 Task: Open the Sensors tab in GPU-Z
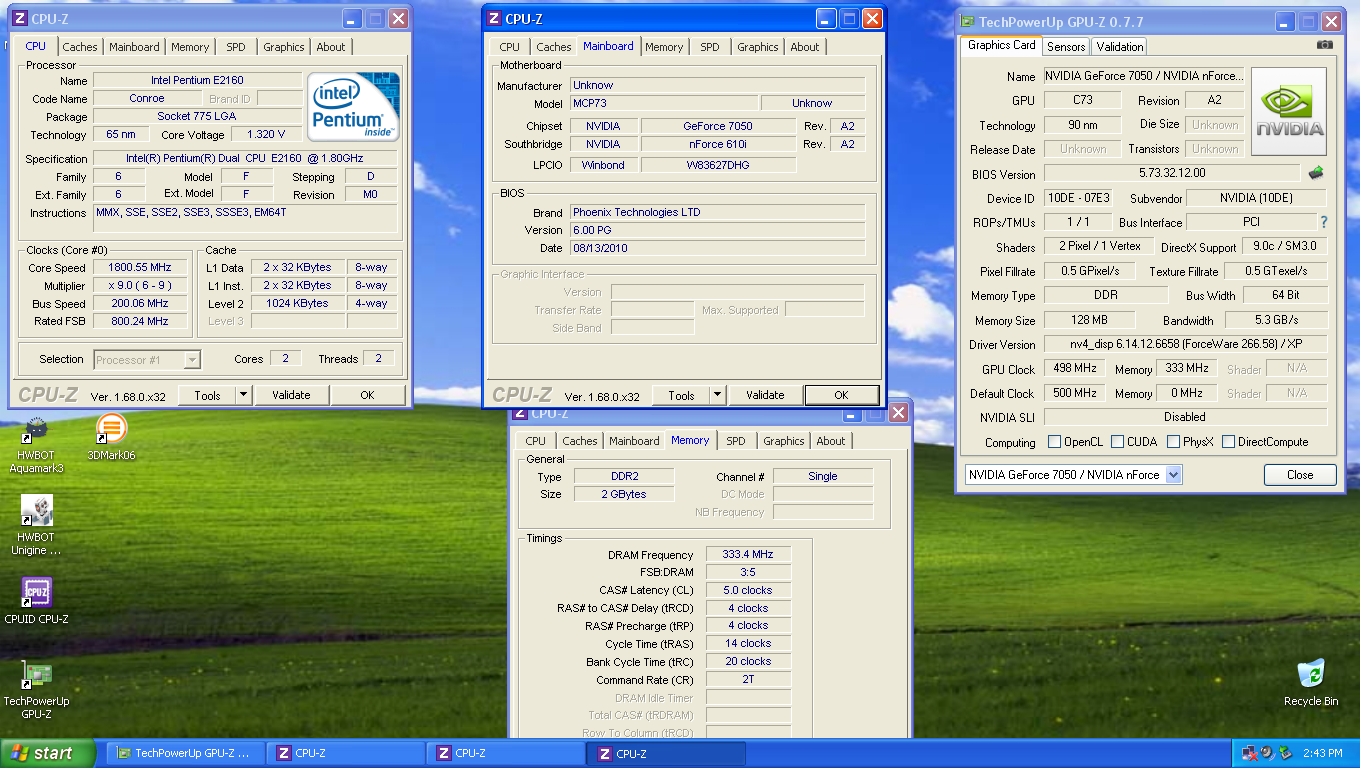pyautogui.click(x=1066, y=47)
